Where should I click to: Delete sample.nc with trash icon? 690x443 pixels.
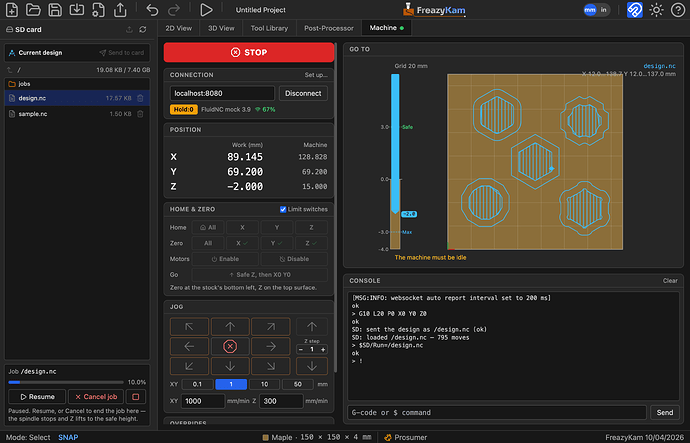click(140, 114)
